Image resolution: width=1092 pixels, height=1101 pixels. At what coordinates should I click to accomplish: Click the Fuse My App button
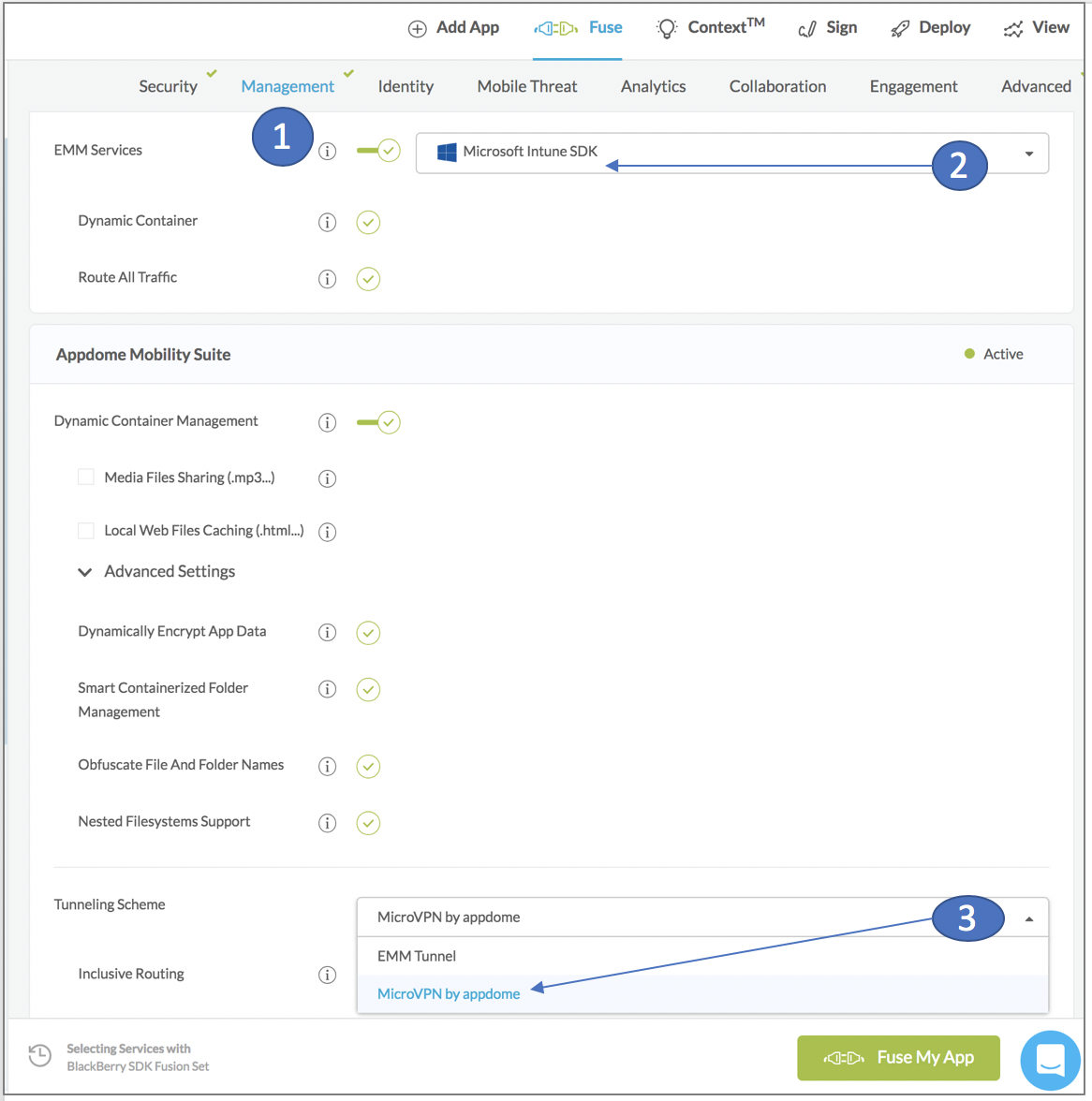click(898, 1058)
